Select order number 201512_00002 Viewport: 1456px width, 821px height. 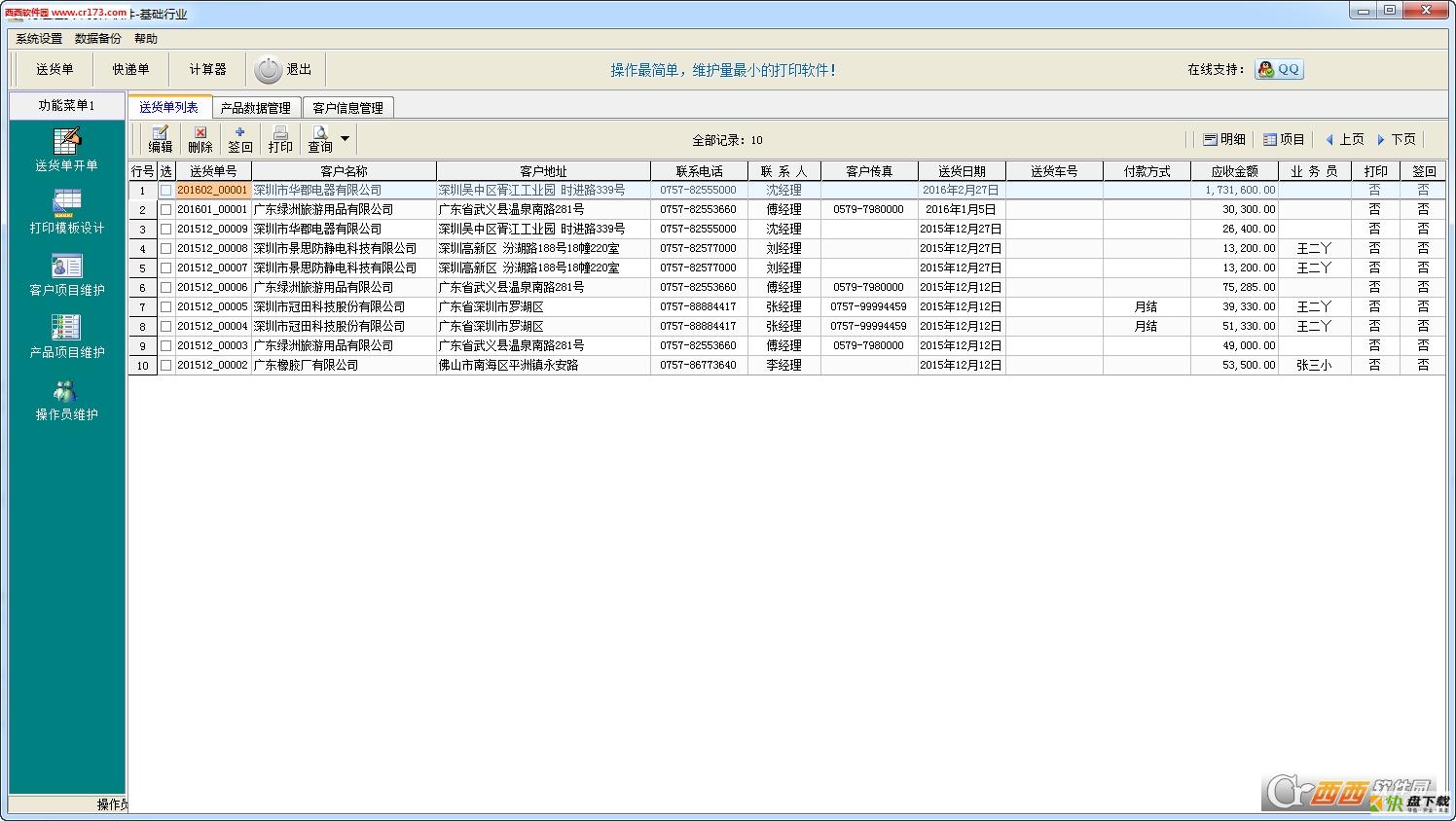click(x=212, y=366)
